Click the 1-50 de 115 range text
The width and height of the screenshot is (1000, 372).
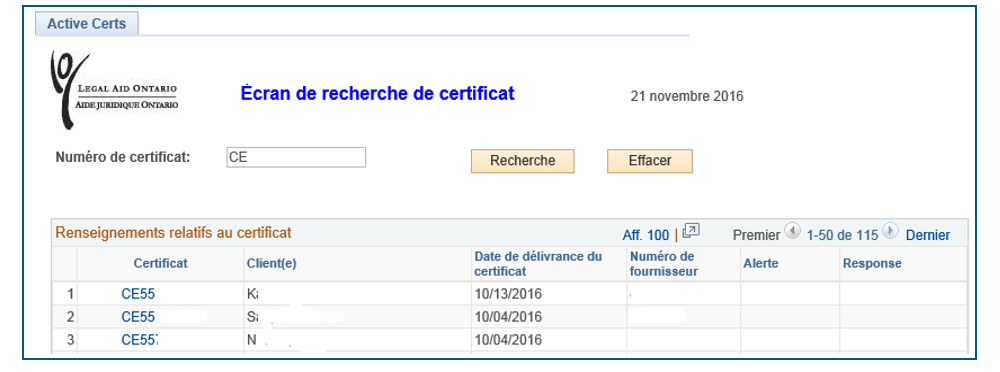coord(842,235)
